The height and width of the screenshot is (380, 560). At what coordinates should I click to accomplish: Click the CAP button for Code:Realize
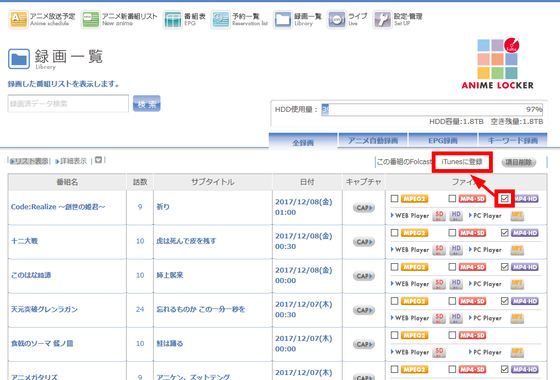[x=364, y=208]
